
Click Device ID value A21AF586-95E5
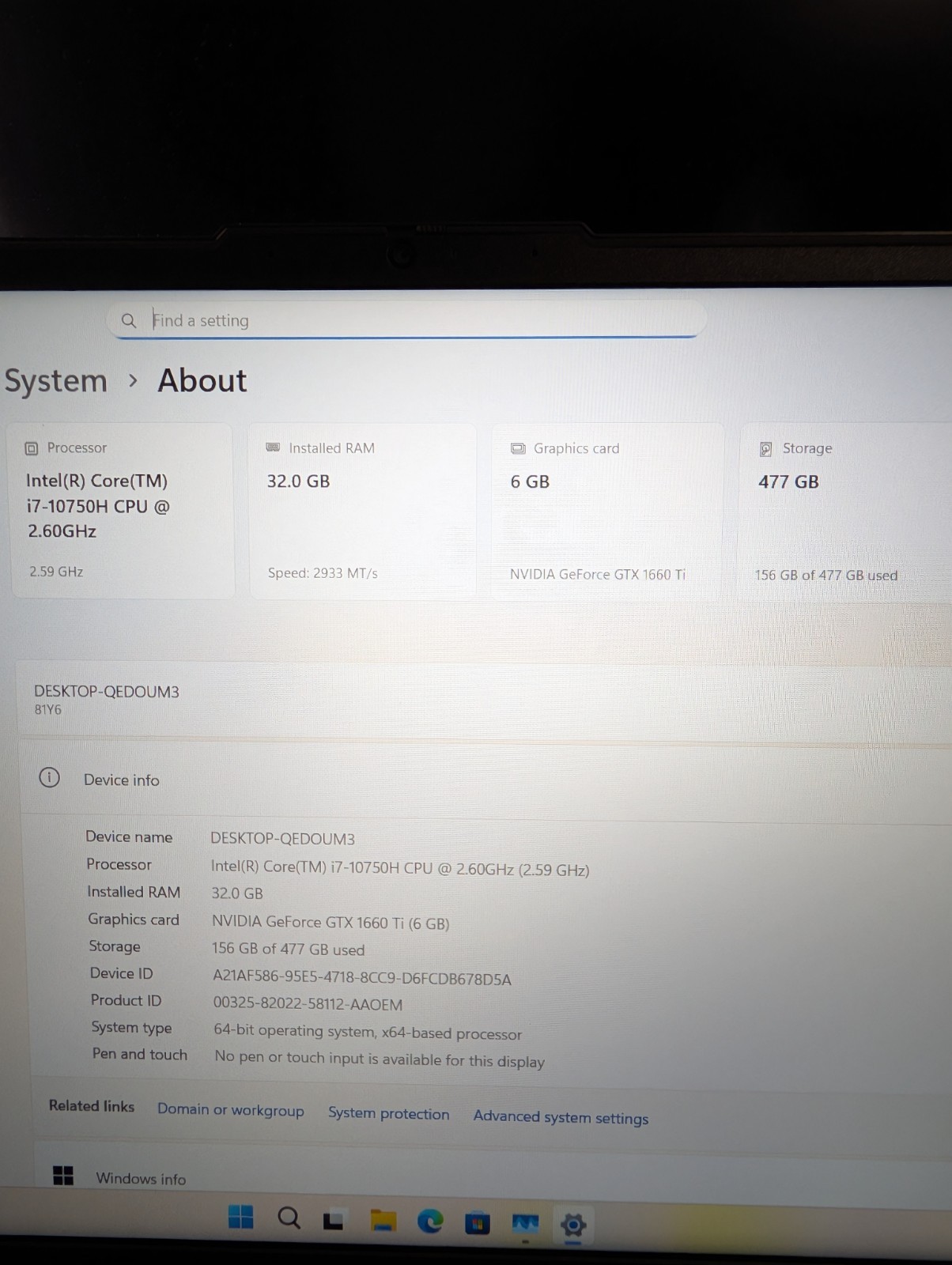pos(362,979)
